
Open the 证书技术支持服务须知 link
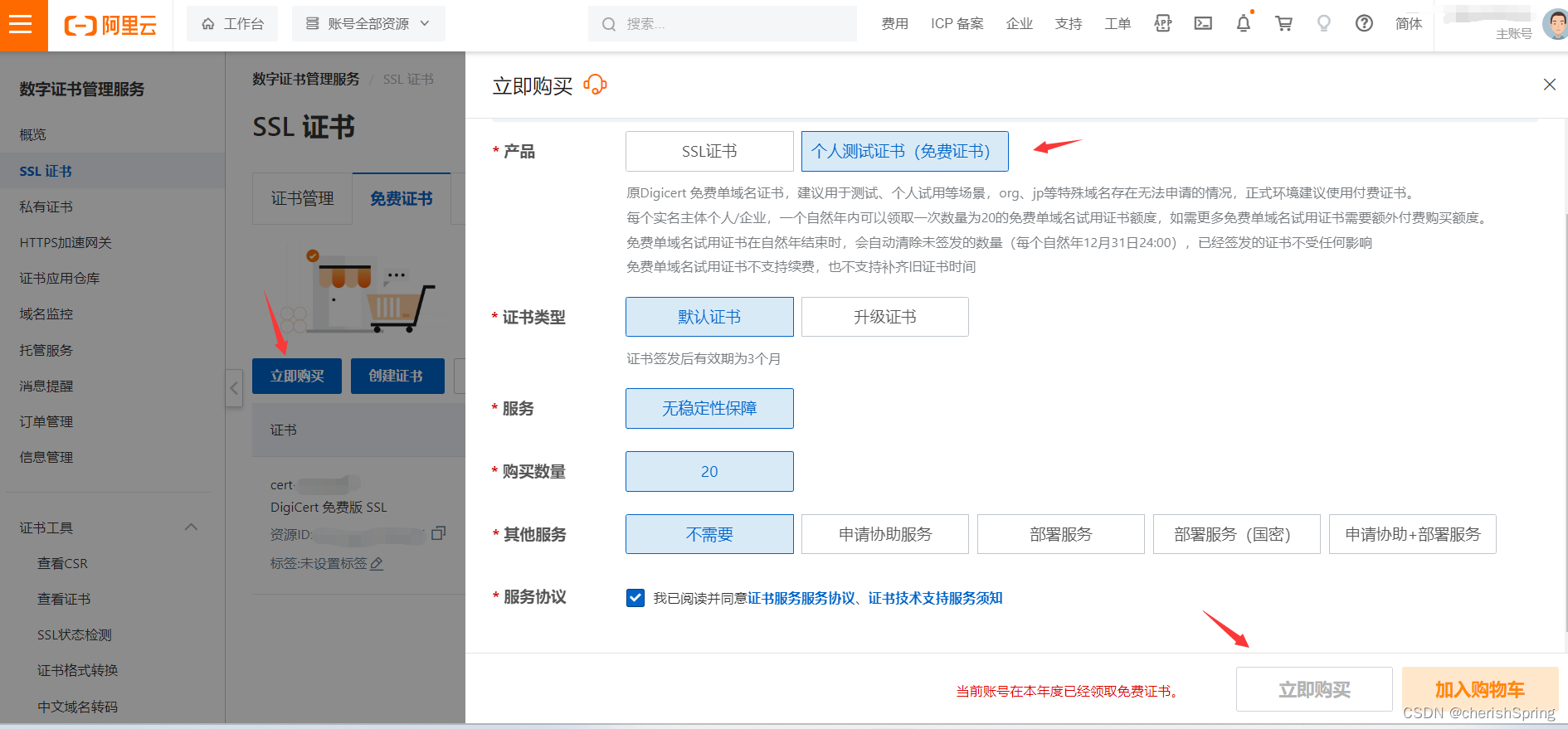point(935,598)
